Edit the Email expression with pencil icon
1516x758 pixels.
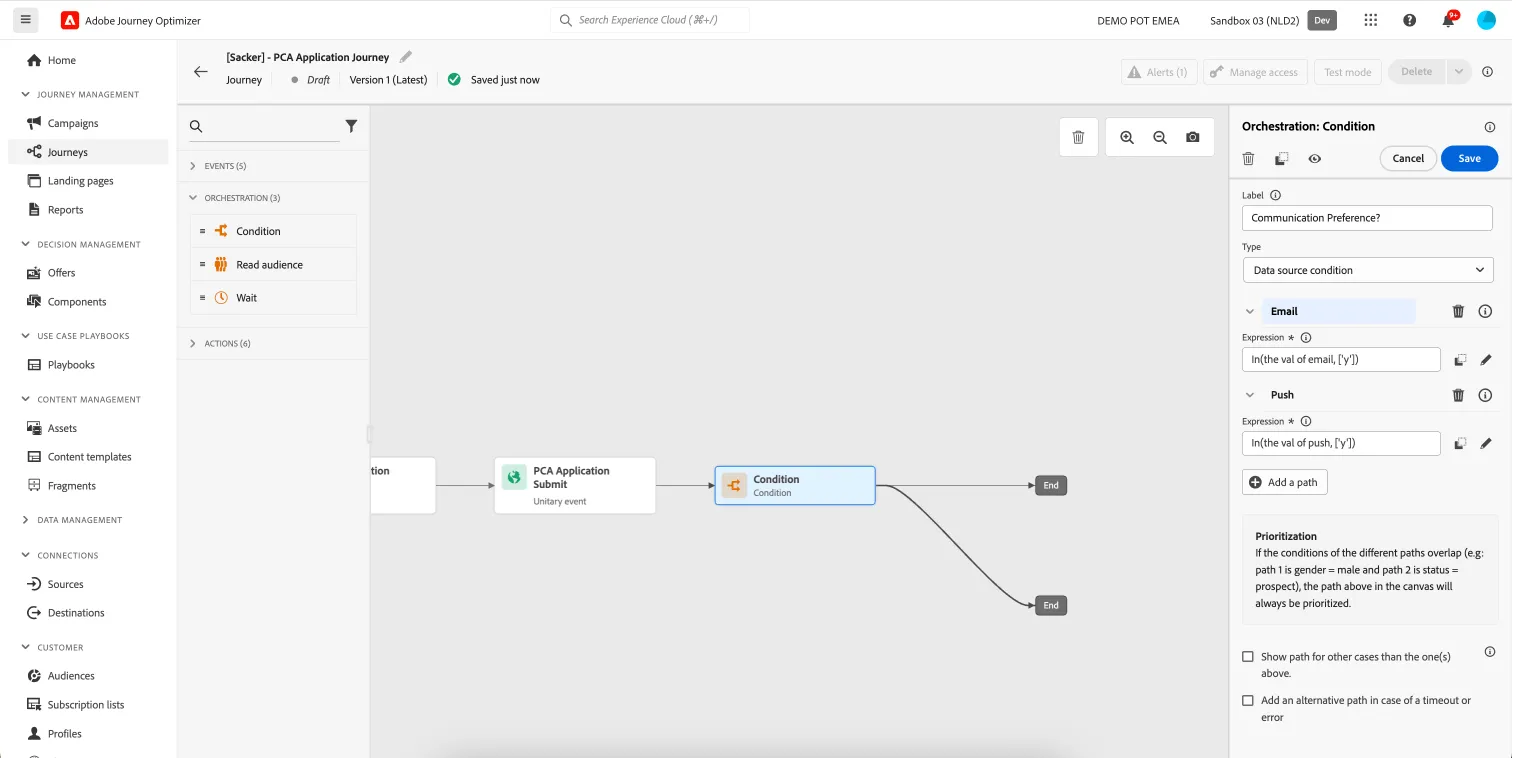pos(1486,360)
